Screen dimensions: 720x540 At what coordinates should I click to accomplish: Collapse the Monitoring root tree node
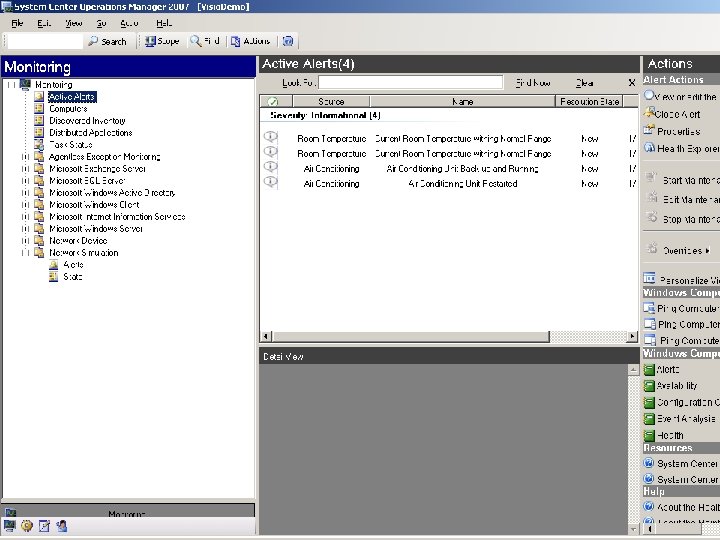coord(11,85)
